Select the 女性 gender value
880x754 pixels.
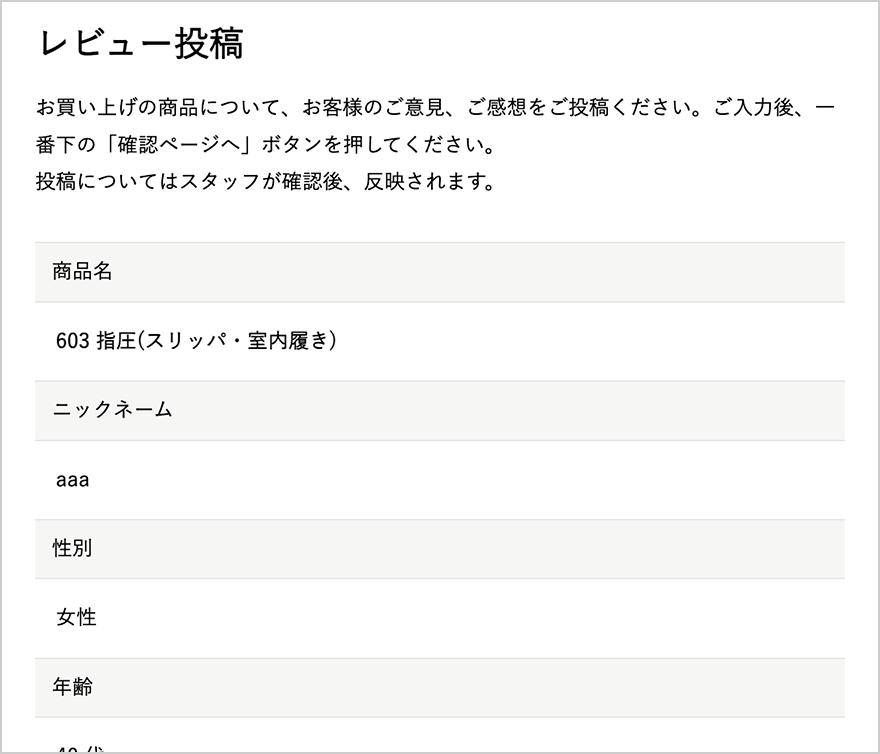76,618
